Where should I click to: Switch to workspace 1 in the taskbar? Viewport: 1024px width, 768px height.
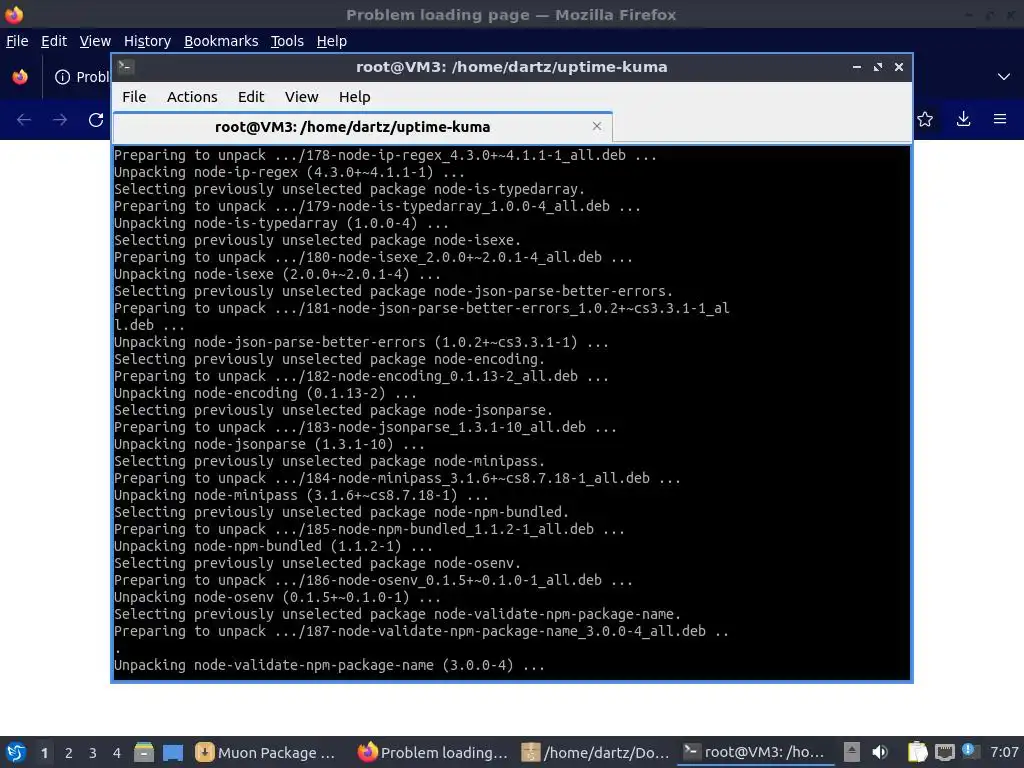[x=44, y=753]
